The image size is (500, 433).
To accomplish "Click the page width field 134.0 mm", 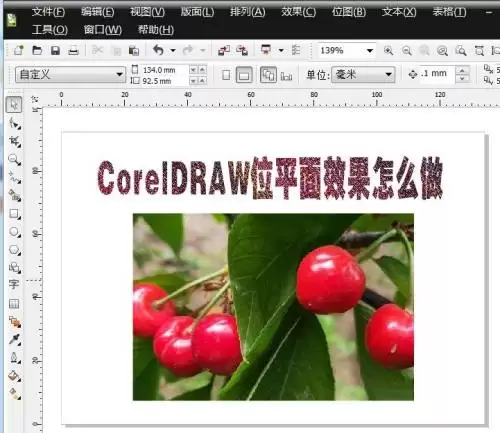I will coord(165,70).
